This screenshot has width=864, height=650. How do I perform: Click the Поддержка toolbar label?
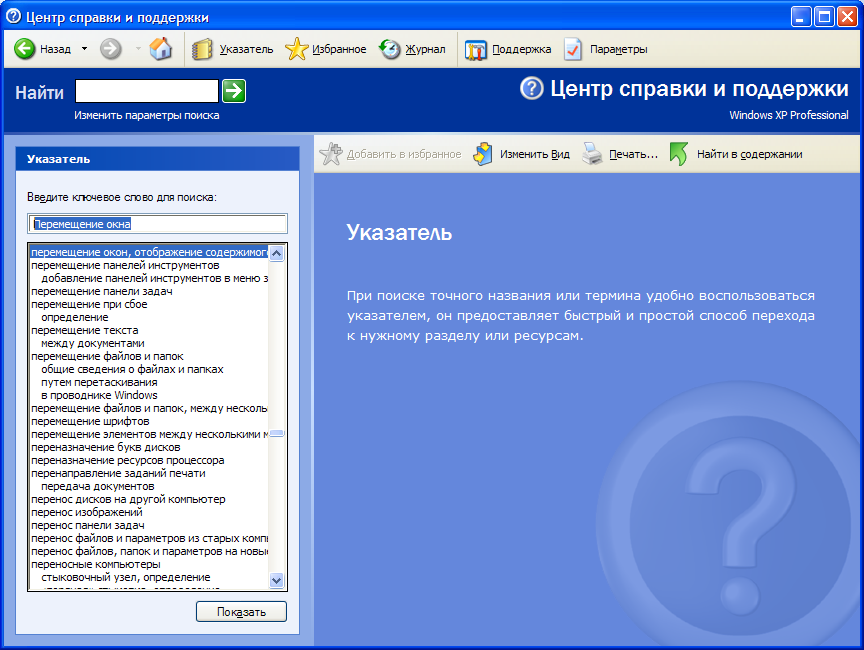pyautogui.click(x=521, y=49)
